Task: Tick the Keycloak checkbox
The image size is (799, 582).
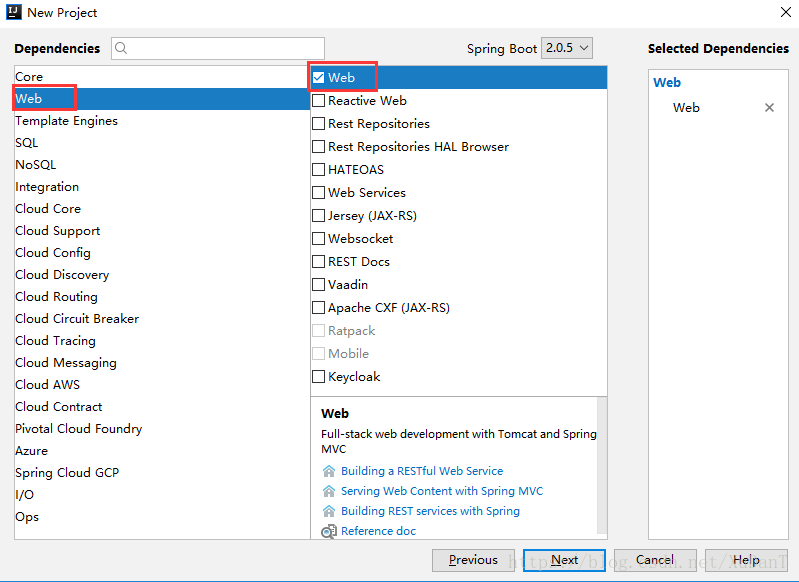Action: tap(318, 377)
